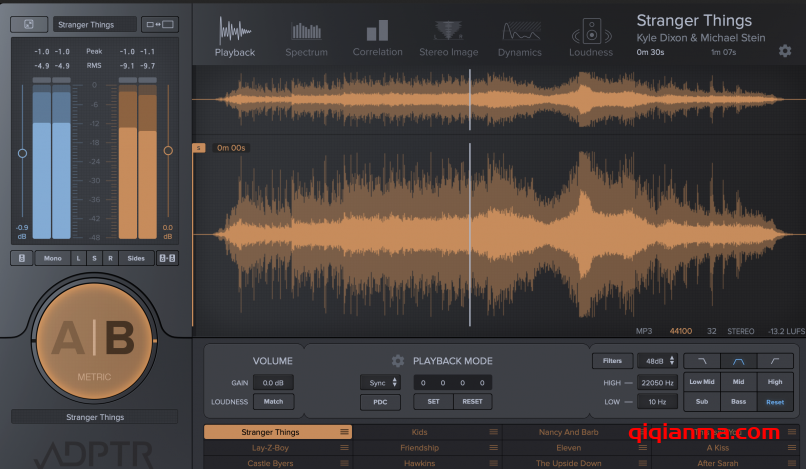Open menu icon on Stranger Things row

pos(344,432)
